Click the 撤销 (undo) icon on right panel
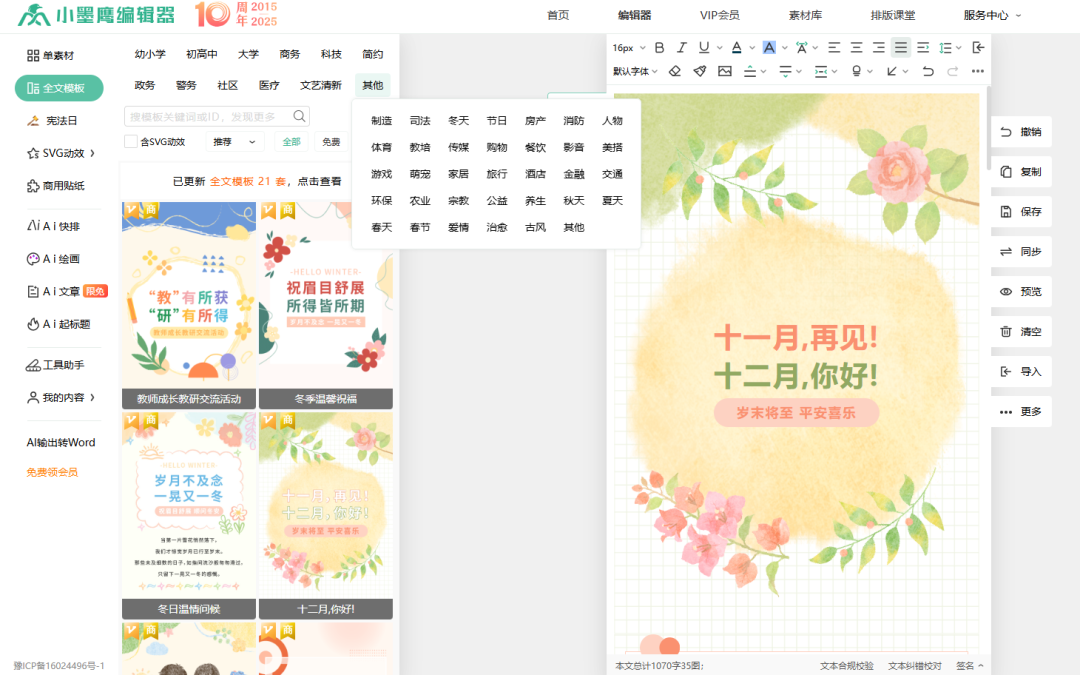Image resolution: width=1080 pixels, height=675 pixels. coord(1020,132)
